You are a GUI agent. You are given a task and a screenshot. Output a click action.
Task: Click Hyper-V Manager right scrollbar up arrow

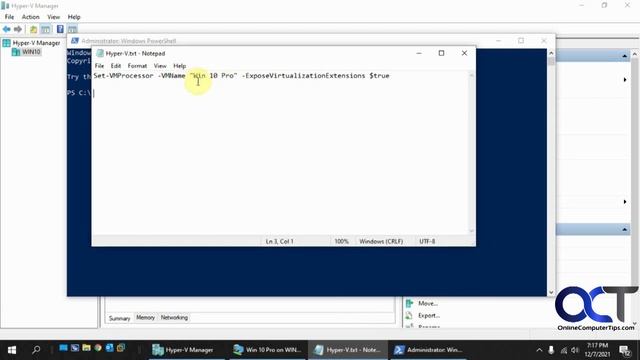click(x=635, y=54)
